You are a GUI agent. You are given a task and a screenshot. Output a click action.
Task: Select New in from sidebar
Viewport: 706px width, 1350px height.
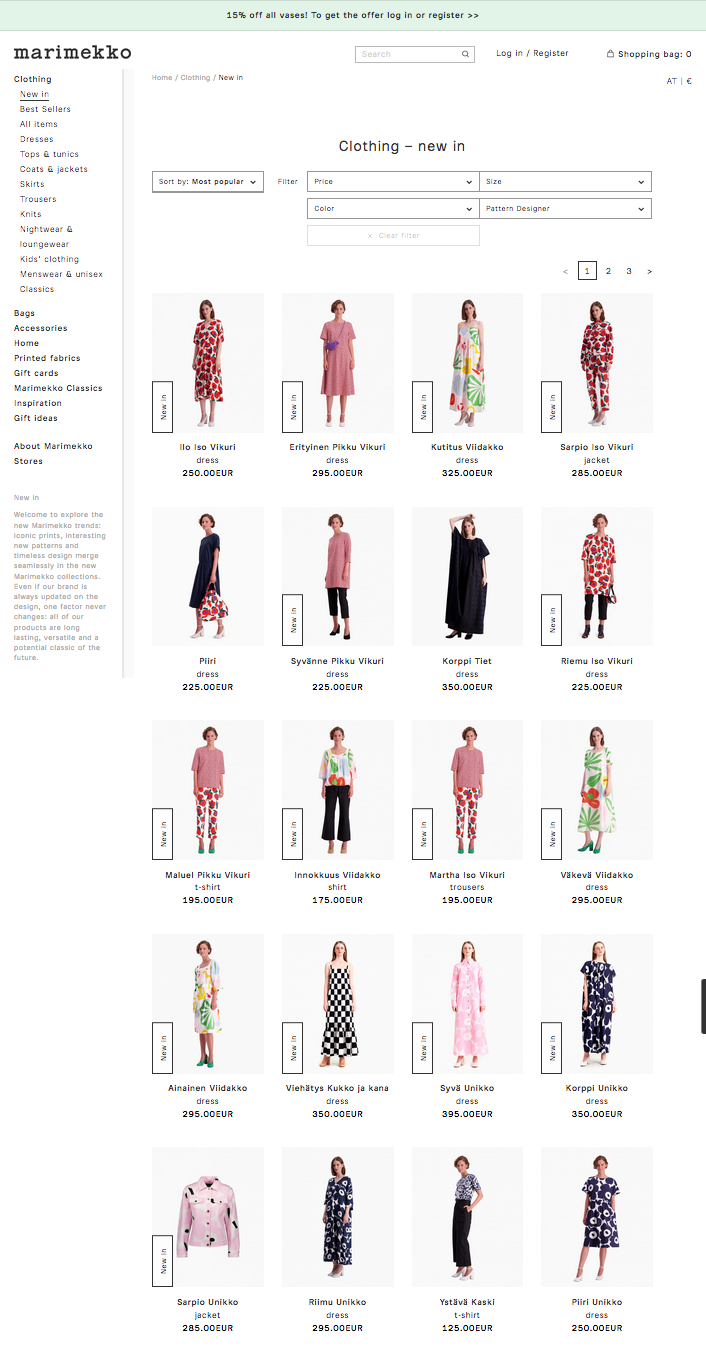point(34,94)
